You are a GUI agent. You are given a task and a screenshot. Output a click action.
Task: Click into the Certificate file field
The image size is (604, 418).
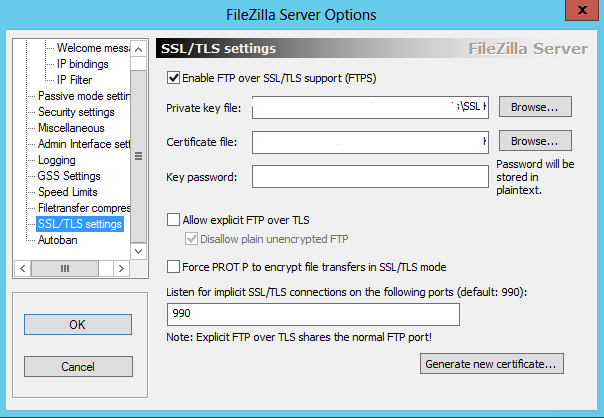click(370, 142)
